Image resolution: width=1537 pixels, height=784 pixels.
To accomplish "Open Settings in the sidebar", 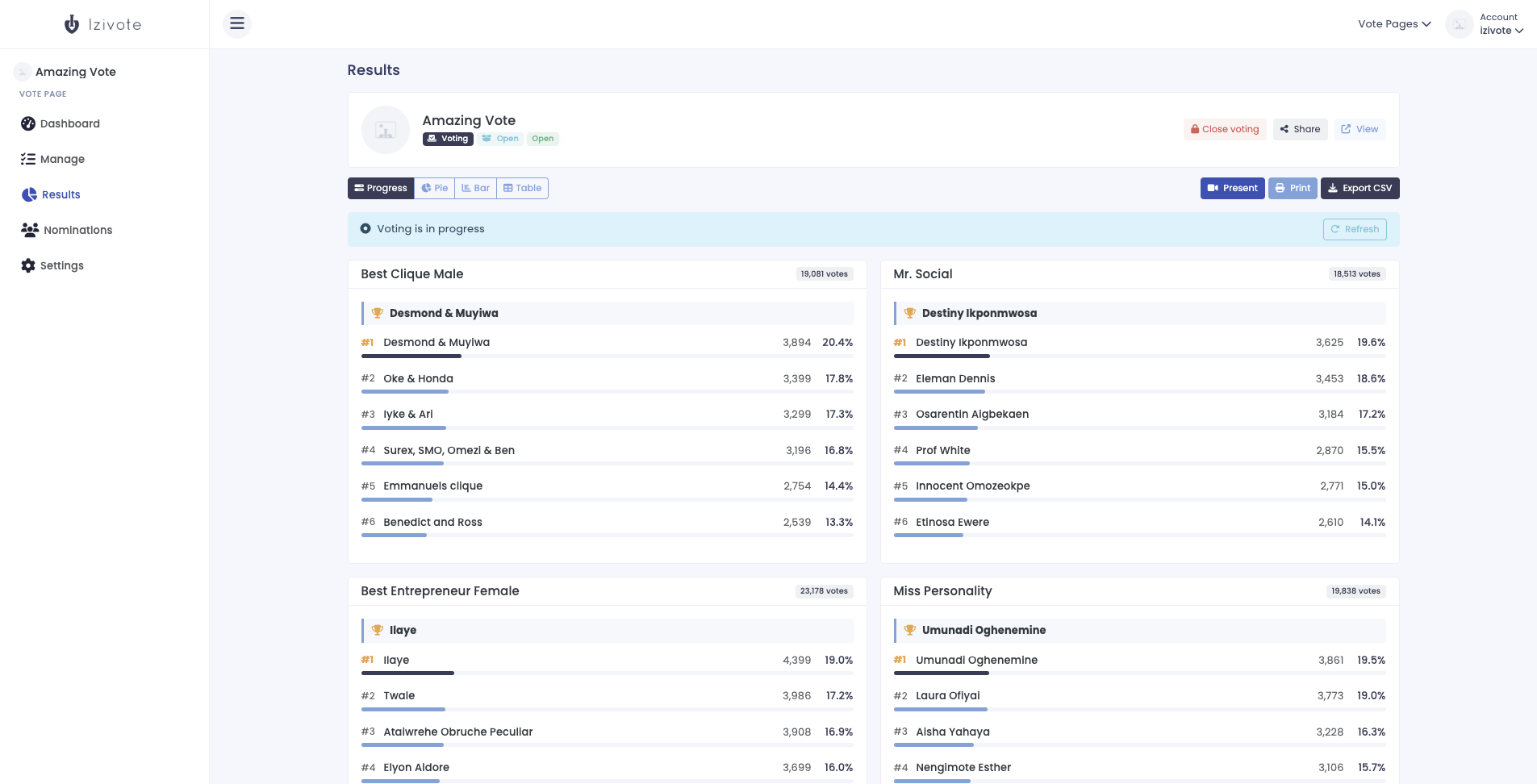I will coord(52,265).
